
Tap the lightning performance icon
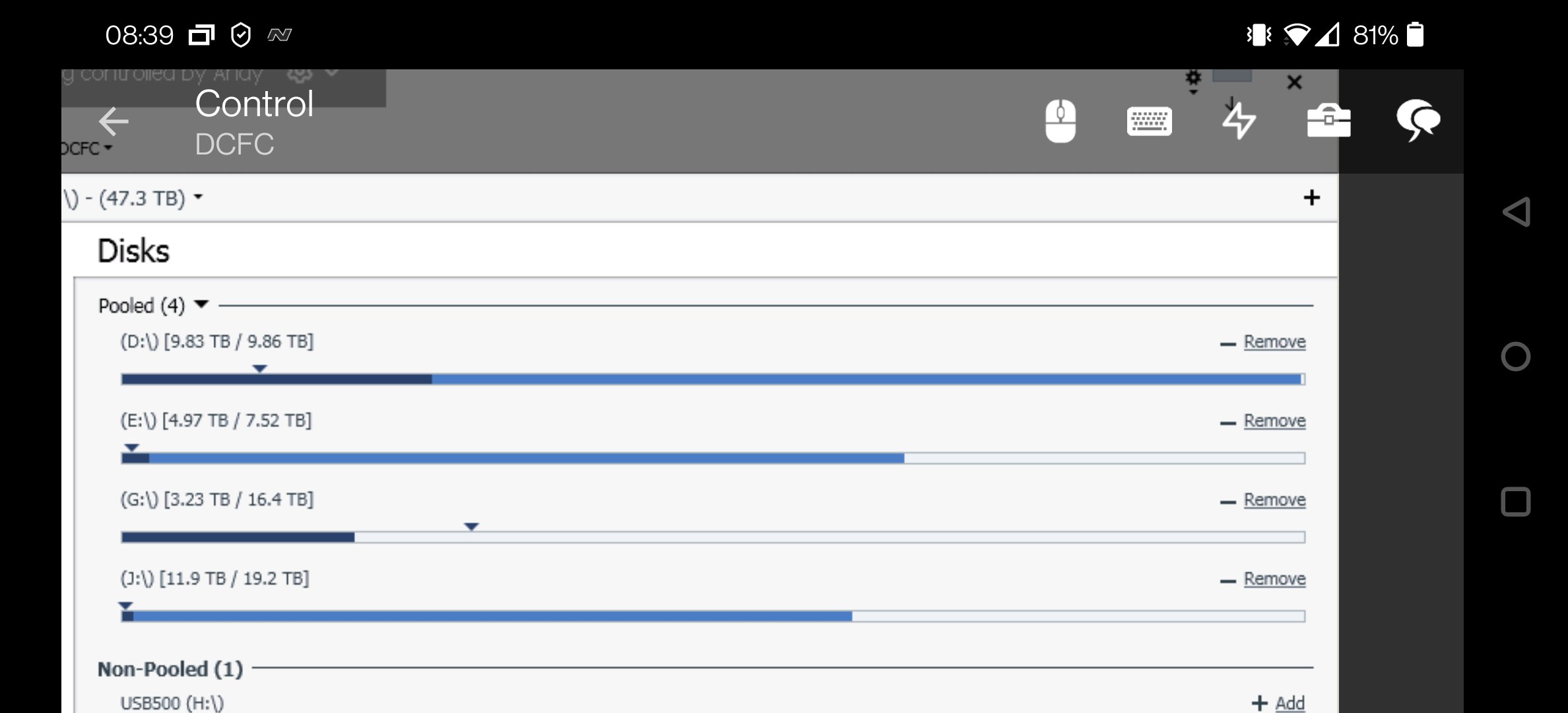[x=1239, y=121]
